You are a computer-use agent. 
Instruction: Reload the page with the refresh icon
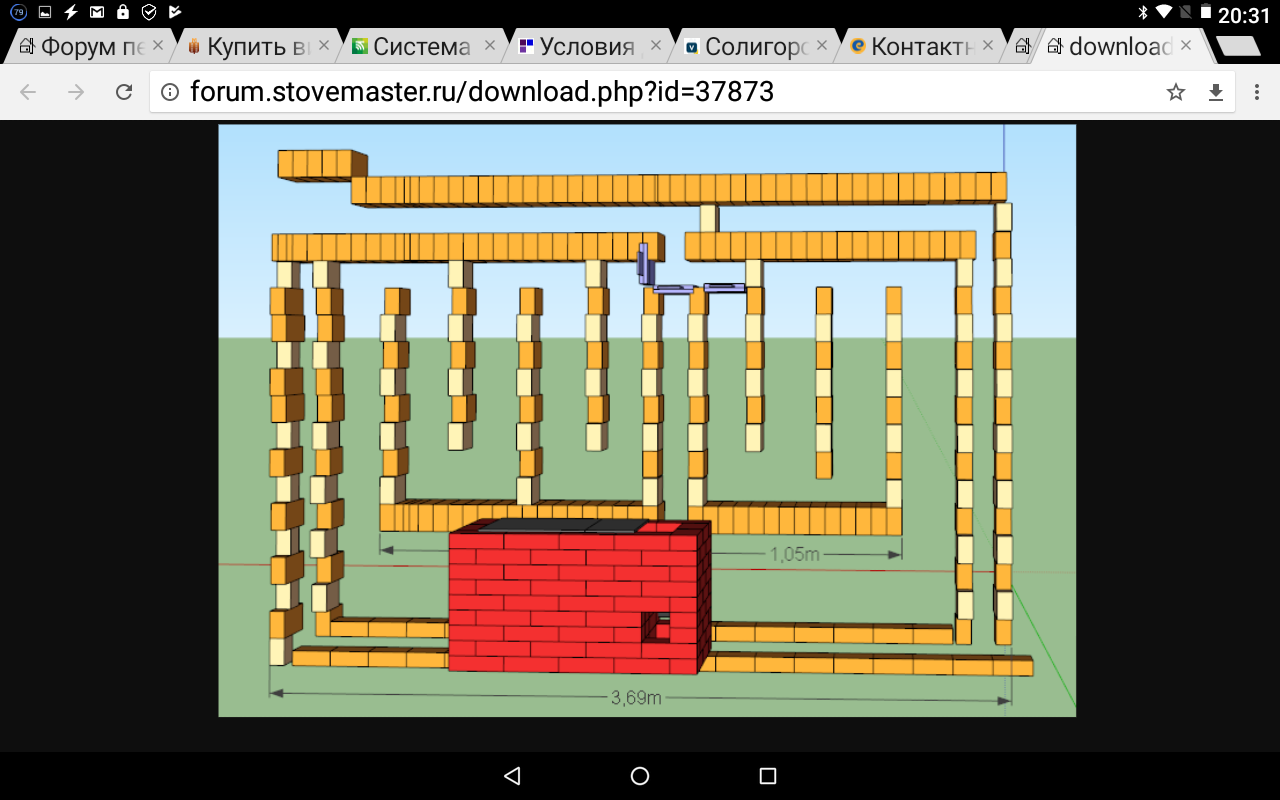click(x=124, y=93)
